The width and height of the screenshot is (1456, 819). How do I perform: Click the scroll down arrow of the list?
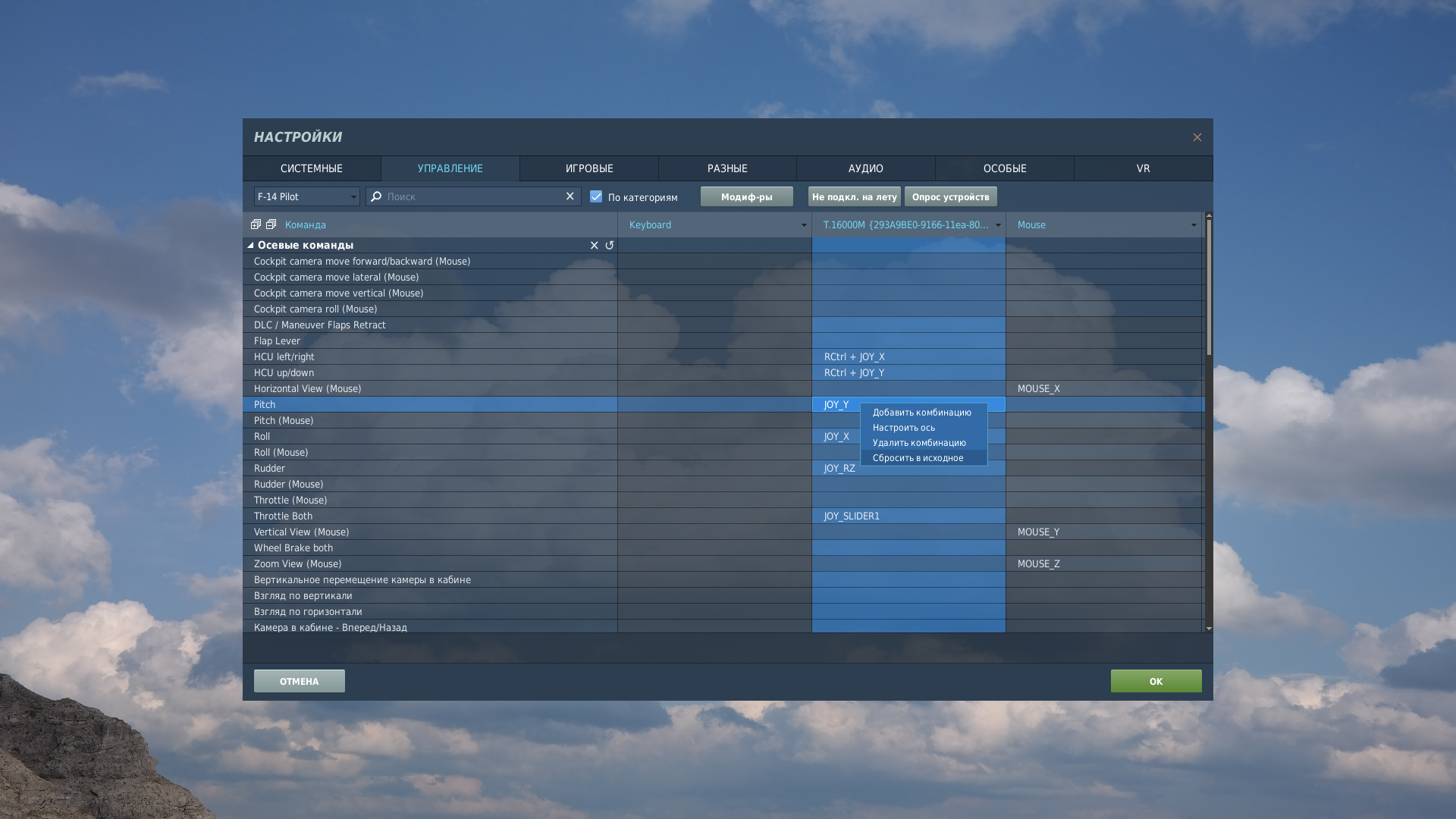1209,629
